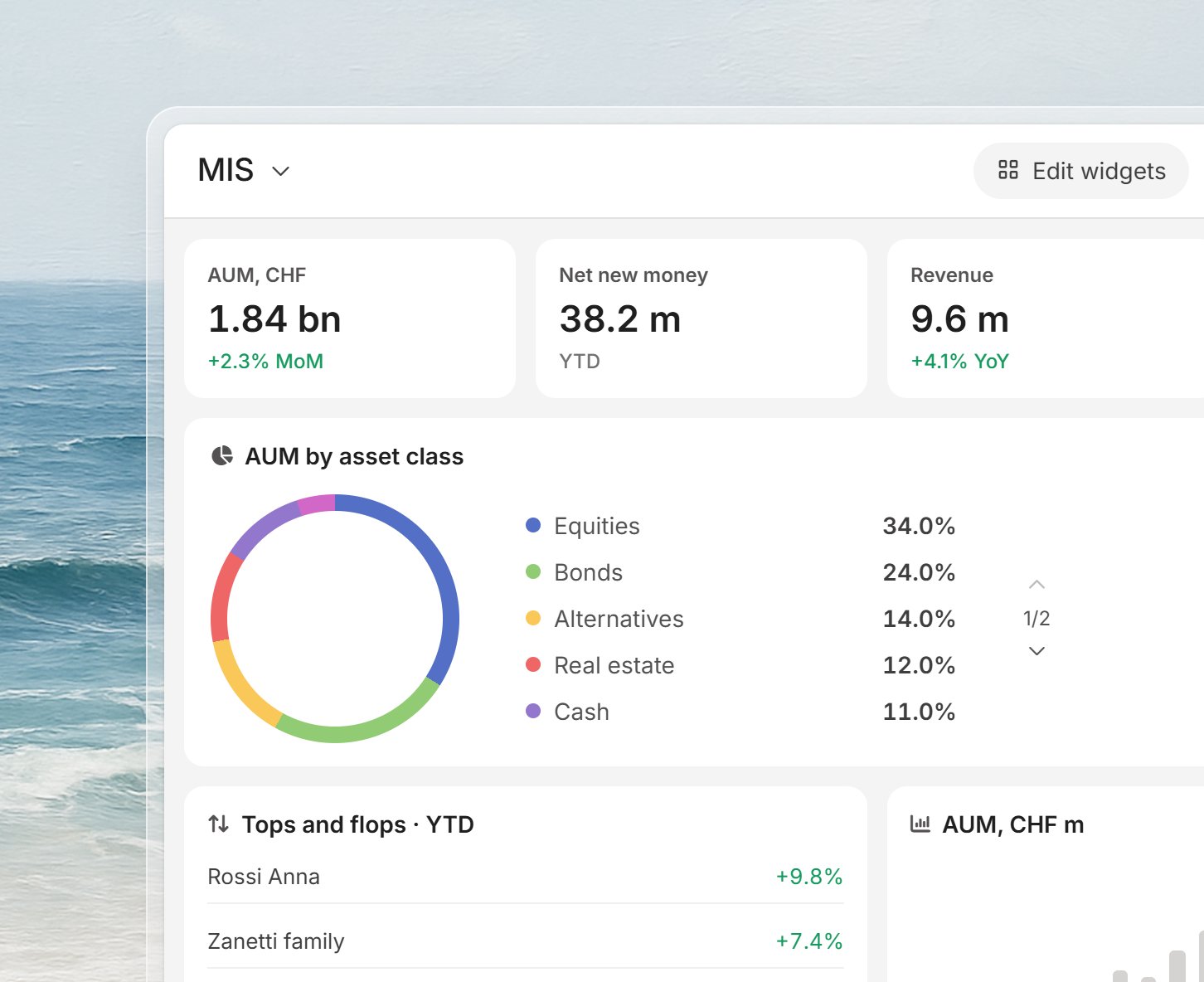1204x982 pixels.
Task: Click the AUM by asset class heading
Action: click(x=354, y=457)
